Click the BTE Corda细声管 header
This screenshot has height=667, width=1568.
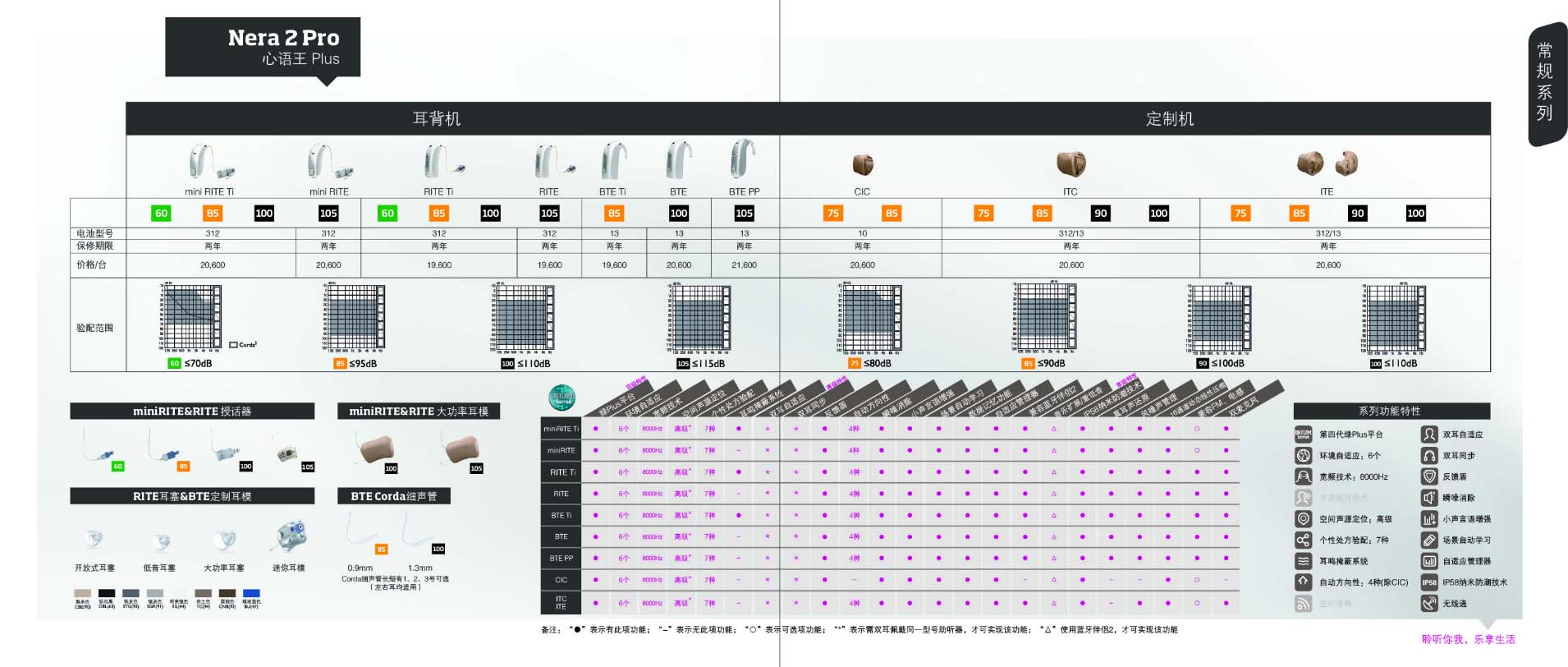point(394,496)
